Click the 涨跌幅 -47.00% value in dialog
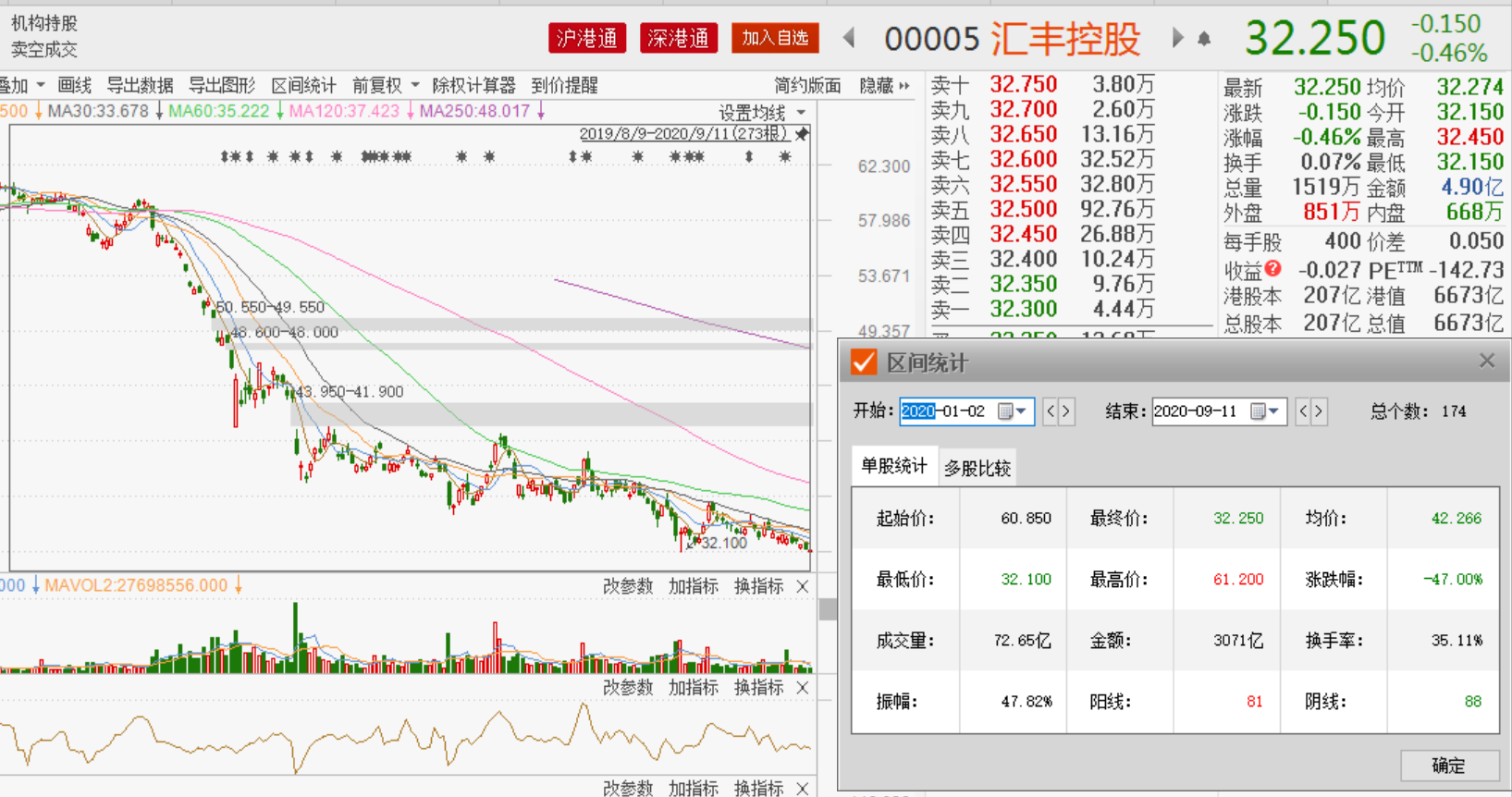The width and height of the screenshot is (1512, 797). click(1453, 580)
